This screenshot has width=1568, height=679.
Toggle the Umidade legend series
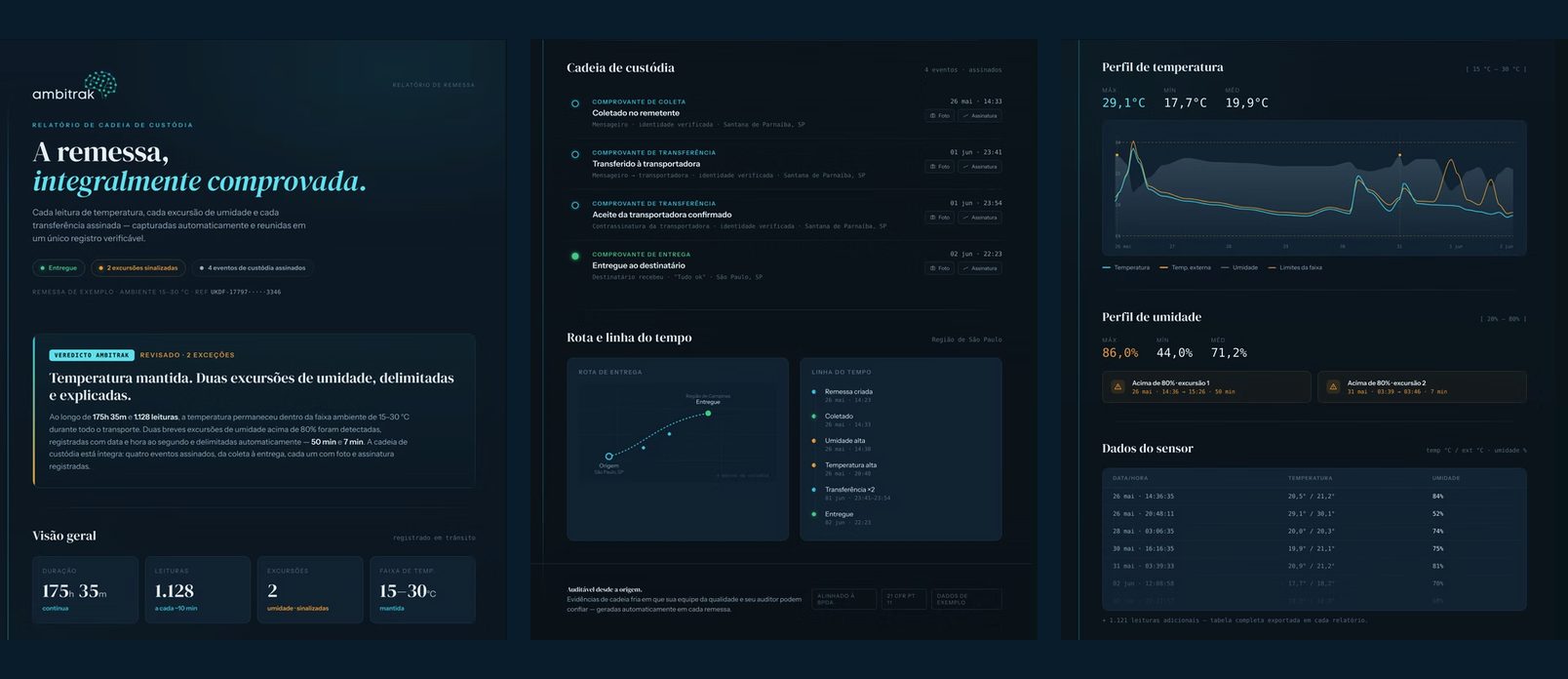1239,267
